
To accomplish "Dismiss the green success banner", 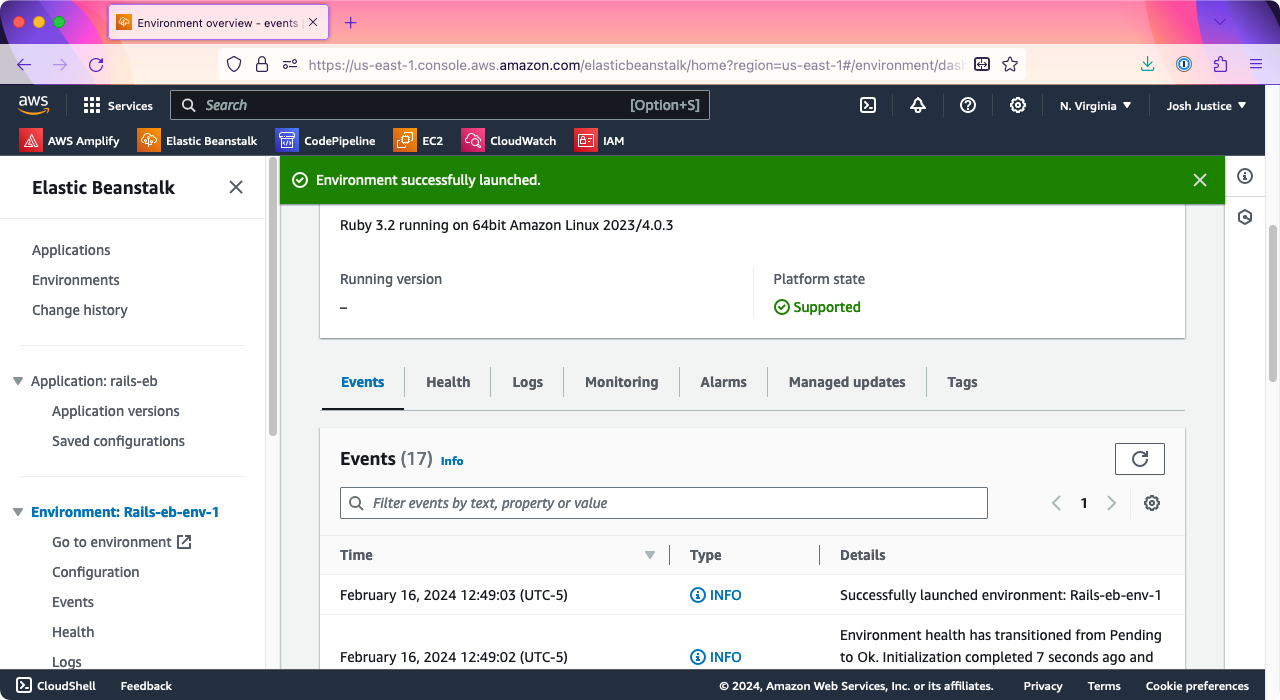I will (x=1200, y=180).
